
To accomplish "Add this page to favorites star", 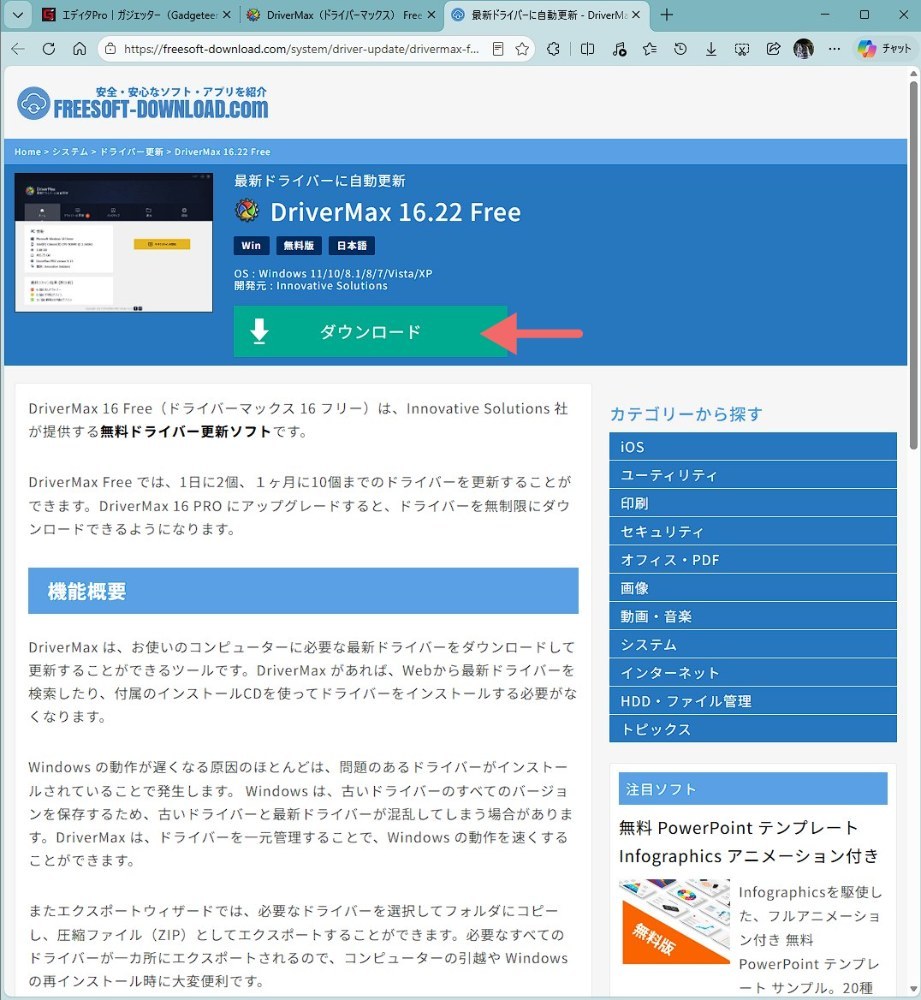I will tap(522, 49).
